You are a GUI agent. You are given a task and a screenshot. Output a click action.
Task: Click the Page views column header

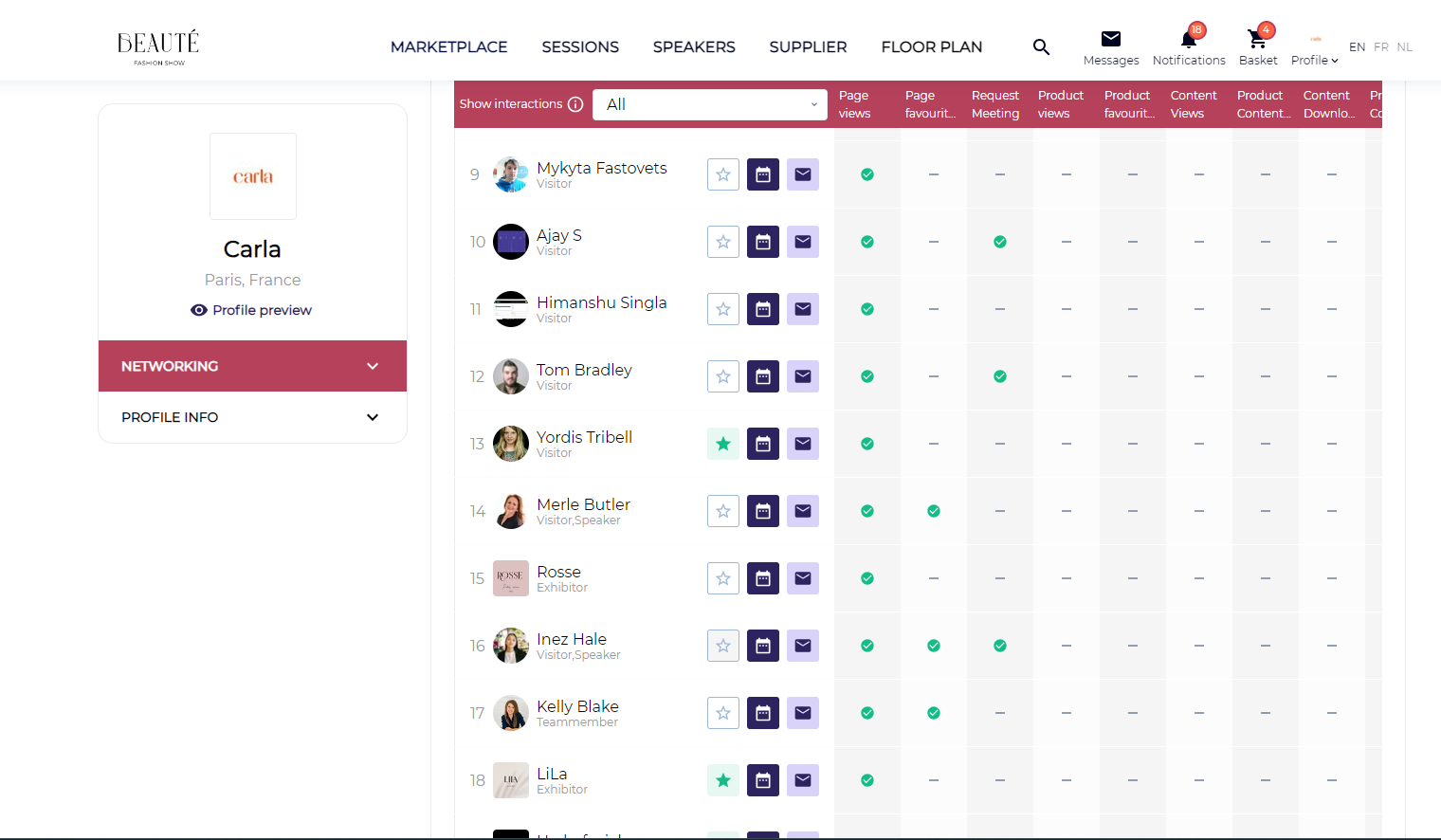click(854, 104)
